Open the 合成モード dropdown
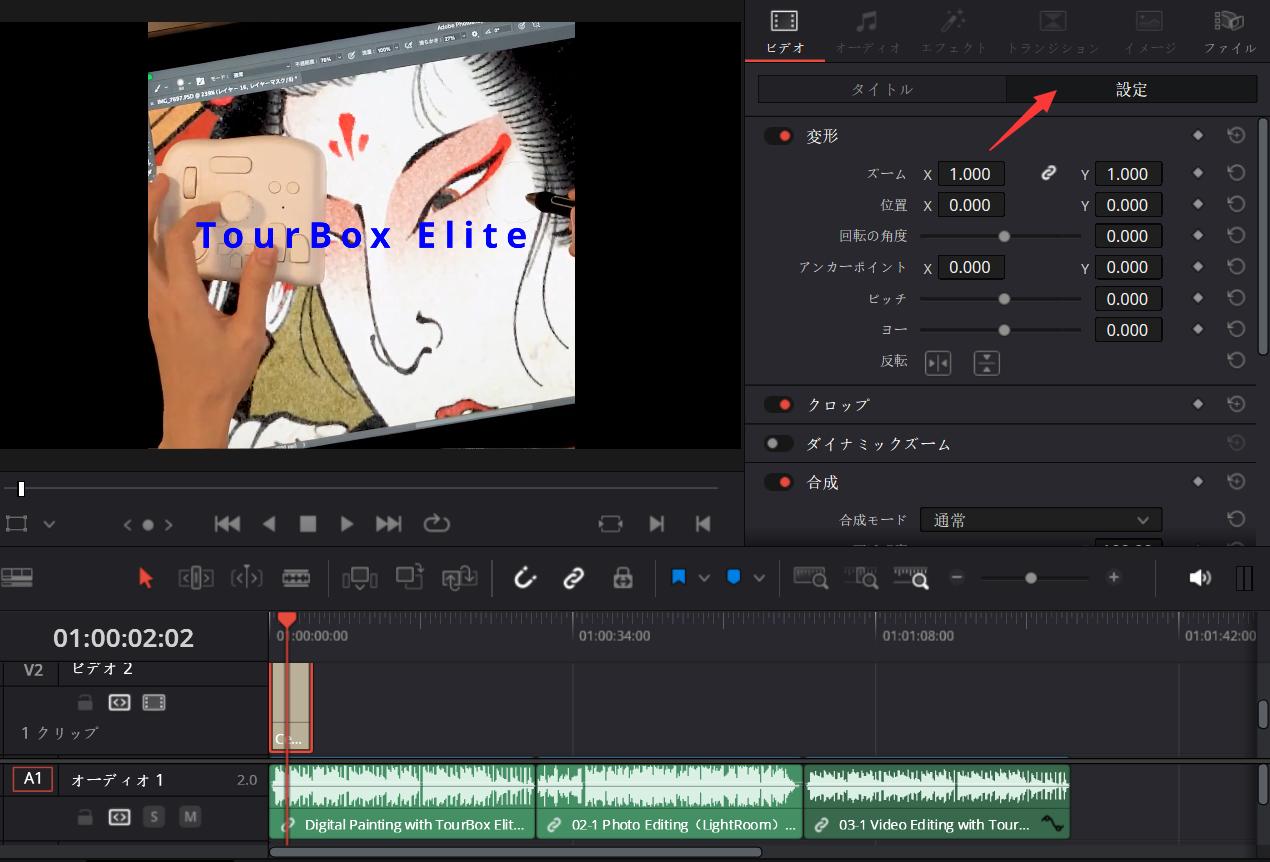Screen dimensions: 1270x862 (1041, 520)
